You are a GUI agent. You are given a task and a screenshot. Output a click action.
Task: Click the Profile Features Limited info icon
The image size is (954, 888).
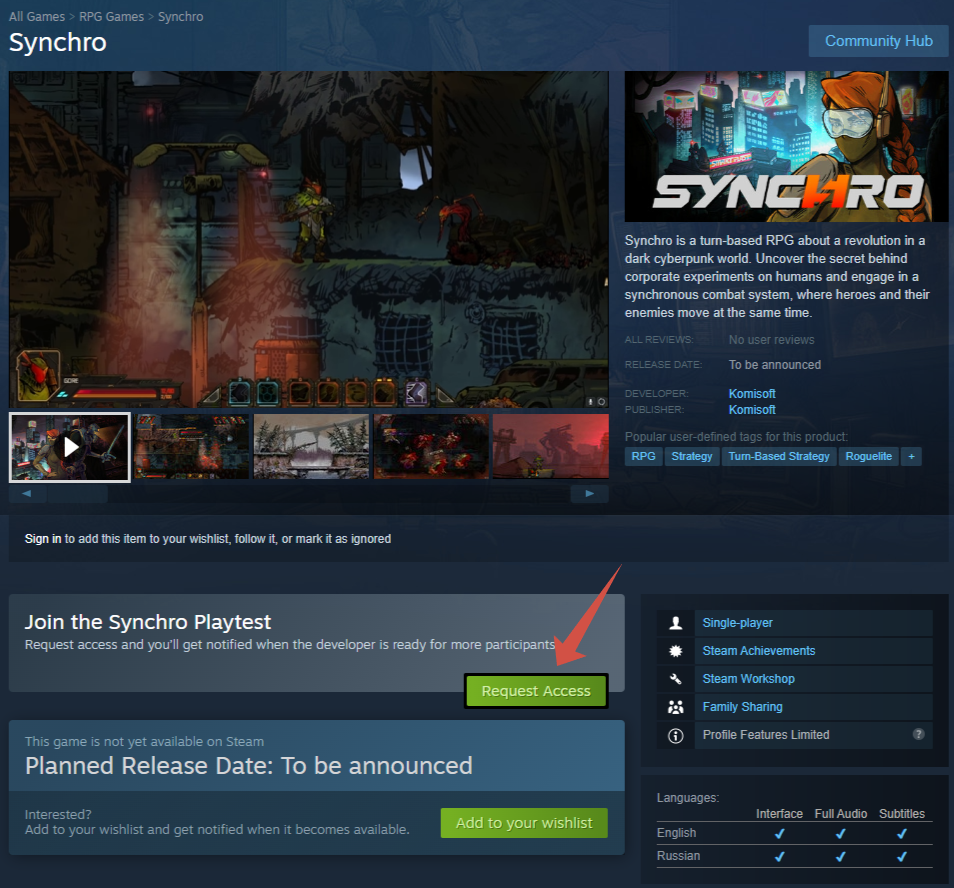click(675, 735)
